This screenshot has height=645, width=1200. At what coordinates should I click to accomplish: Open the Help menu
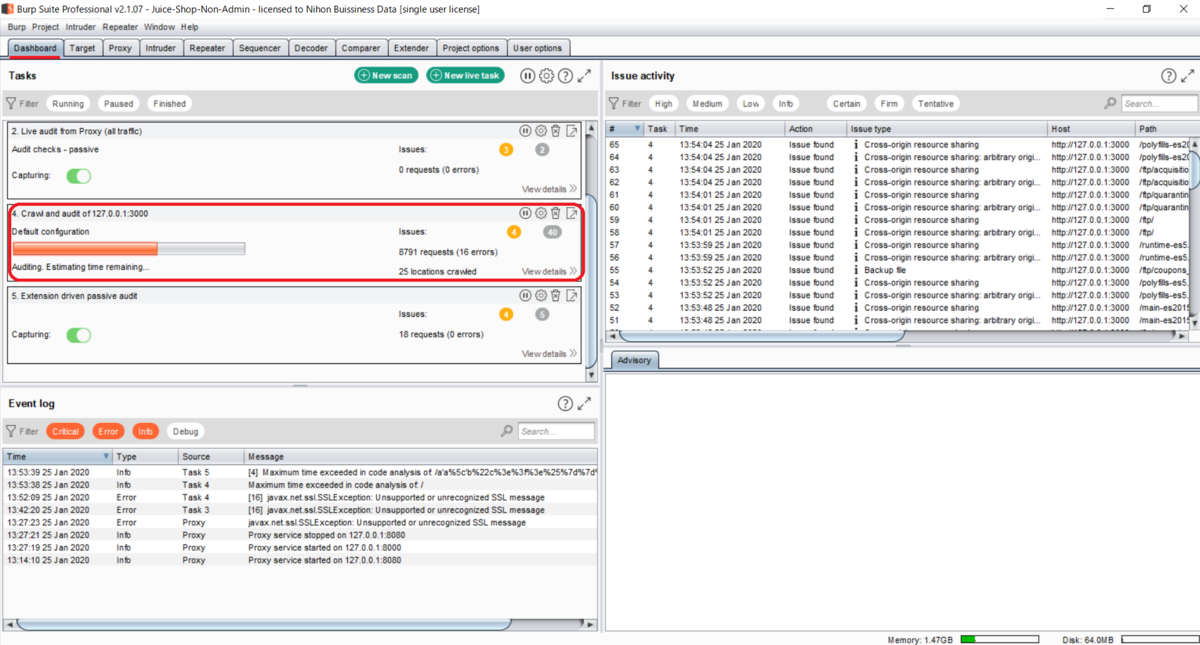point(189,27)
